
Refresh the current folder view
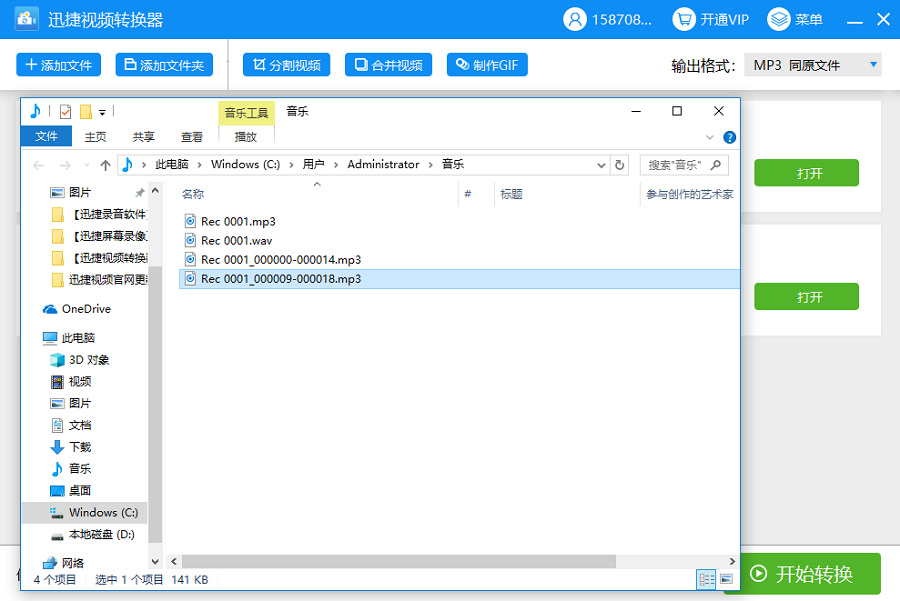pos(619,165)
